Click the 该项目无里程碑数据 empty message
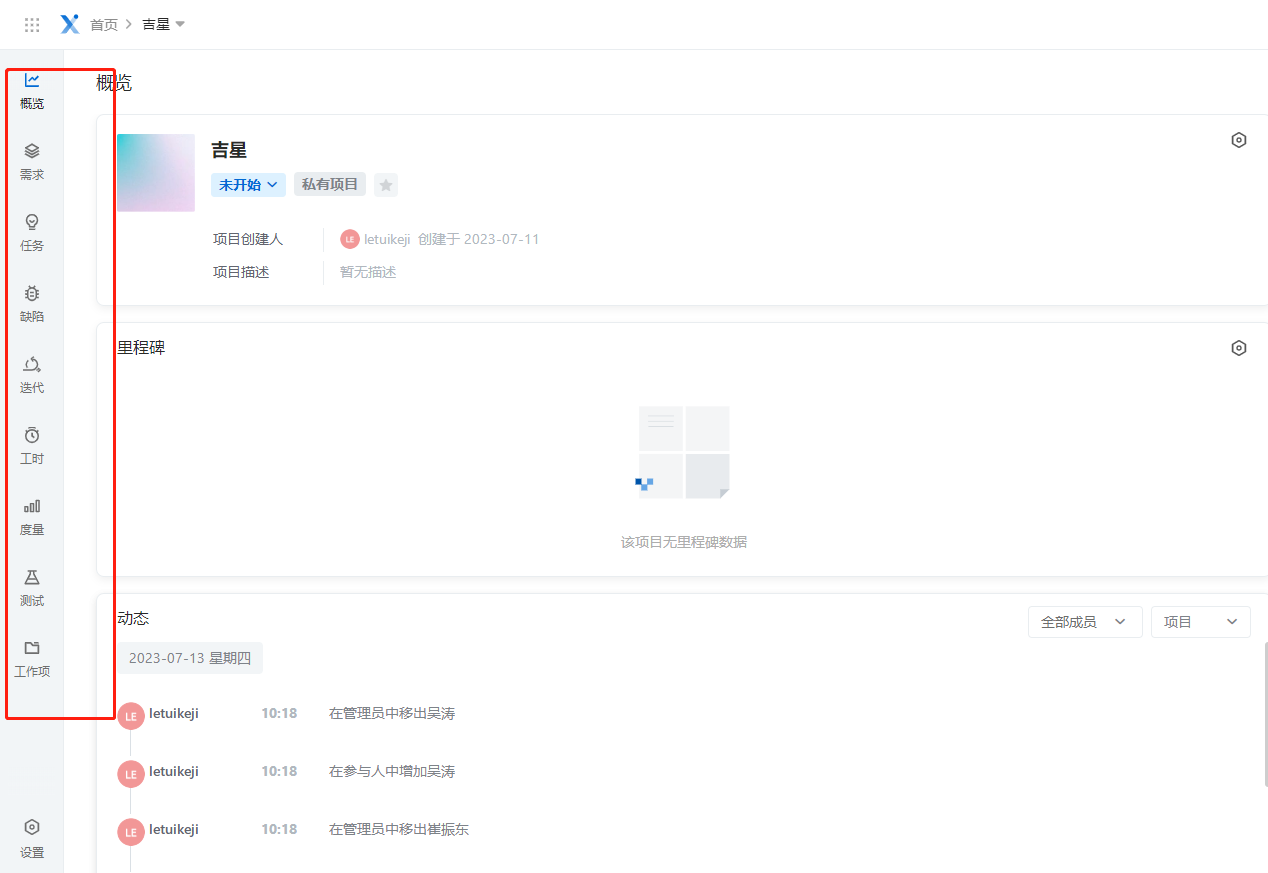The image size is (1268, 873). 684,542
